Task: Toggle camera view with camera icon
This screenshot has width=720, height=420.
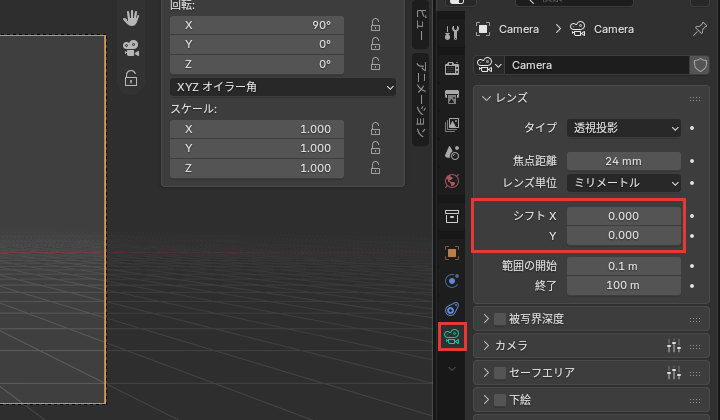Action: (131, 48)
